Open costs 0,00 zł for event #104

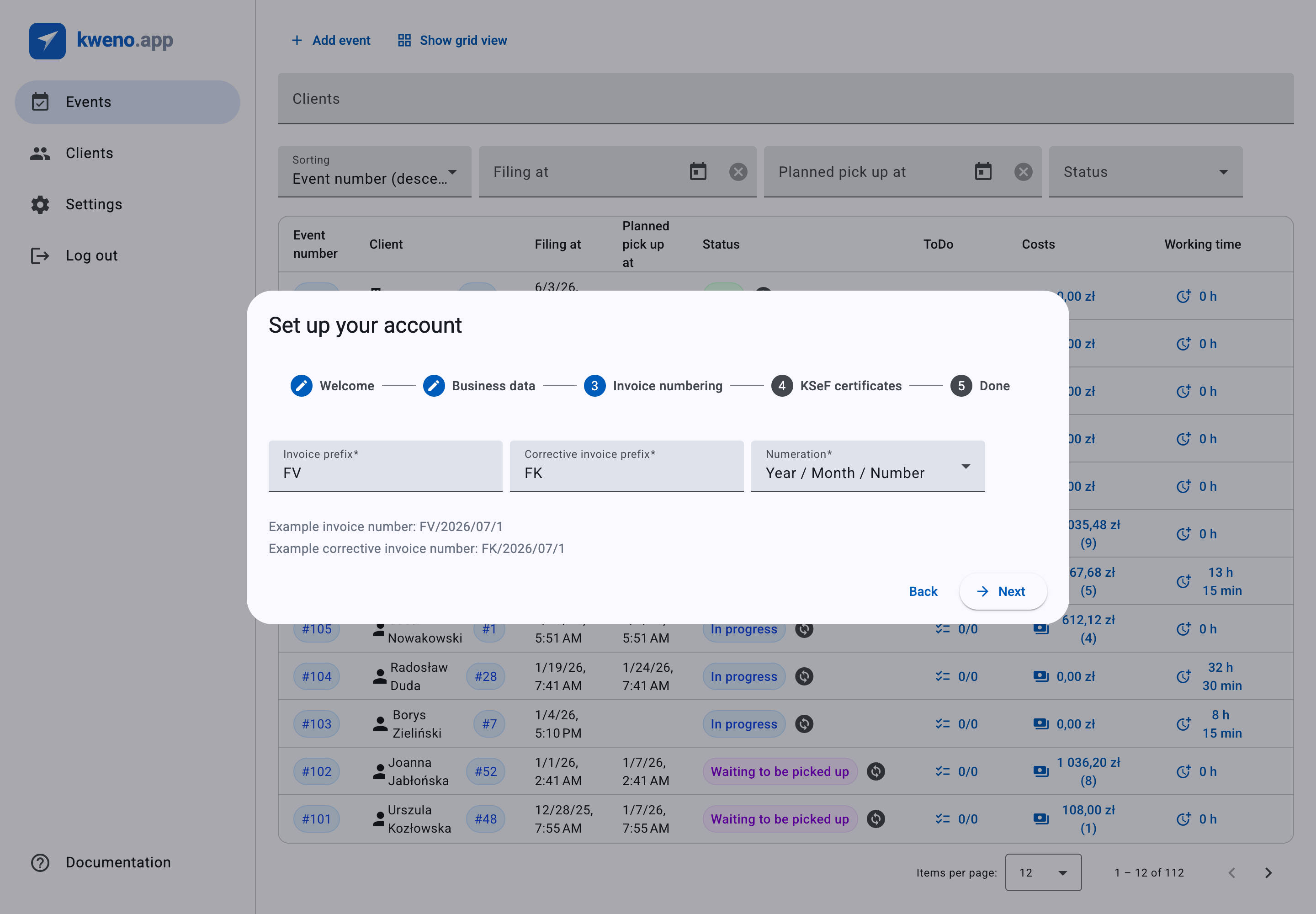coord(1064,676)
